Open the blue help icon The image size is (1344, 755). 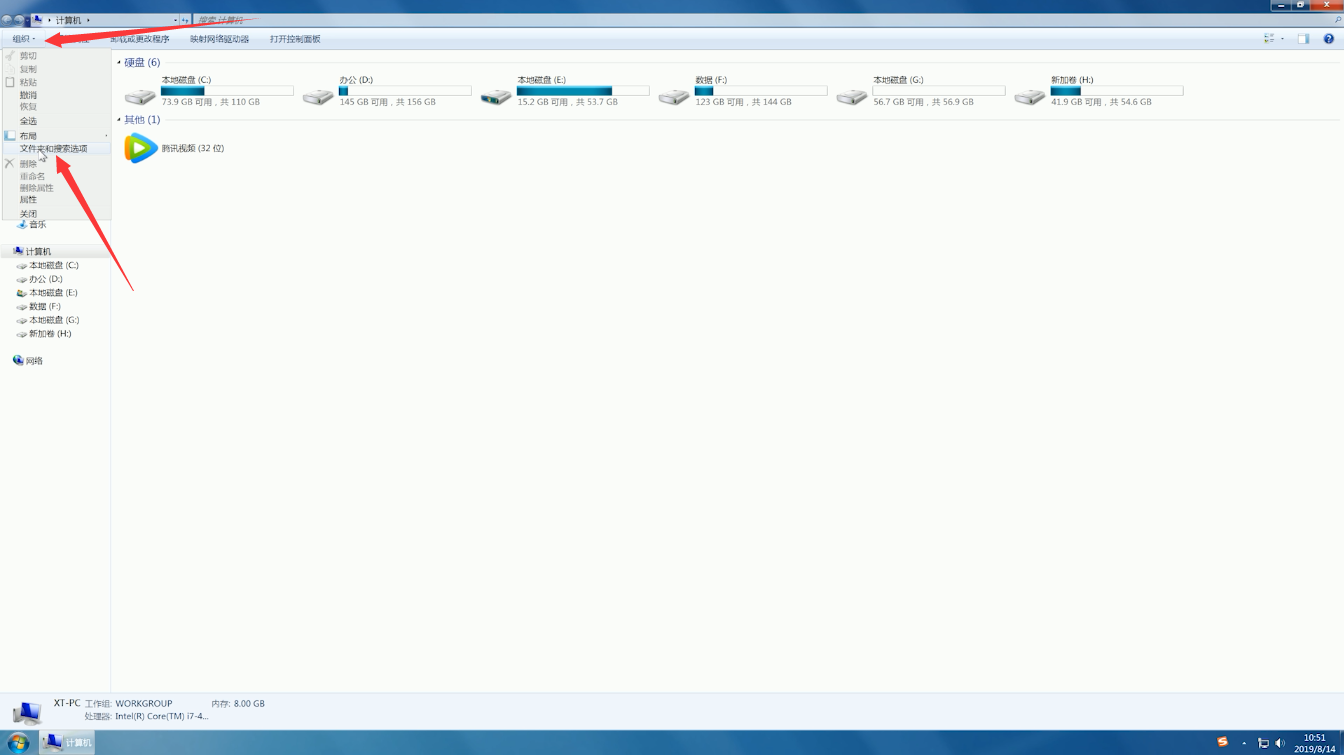click(x=1329, y=39)
